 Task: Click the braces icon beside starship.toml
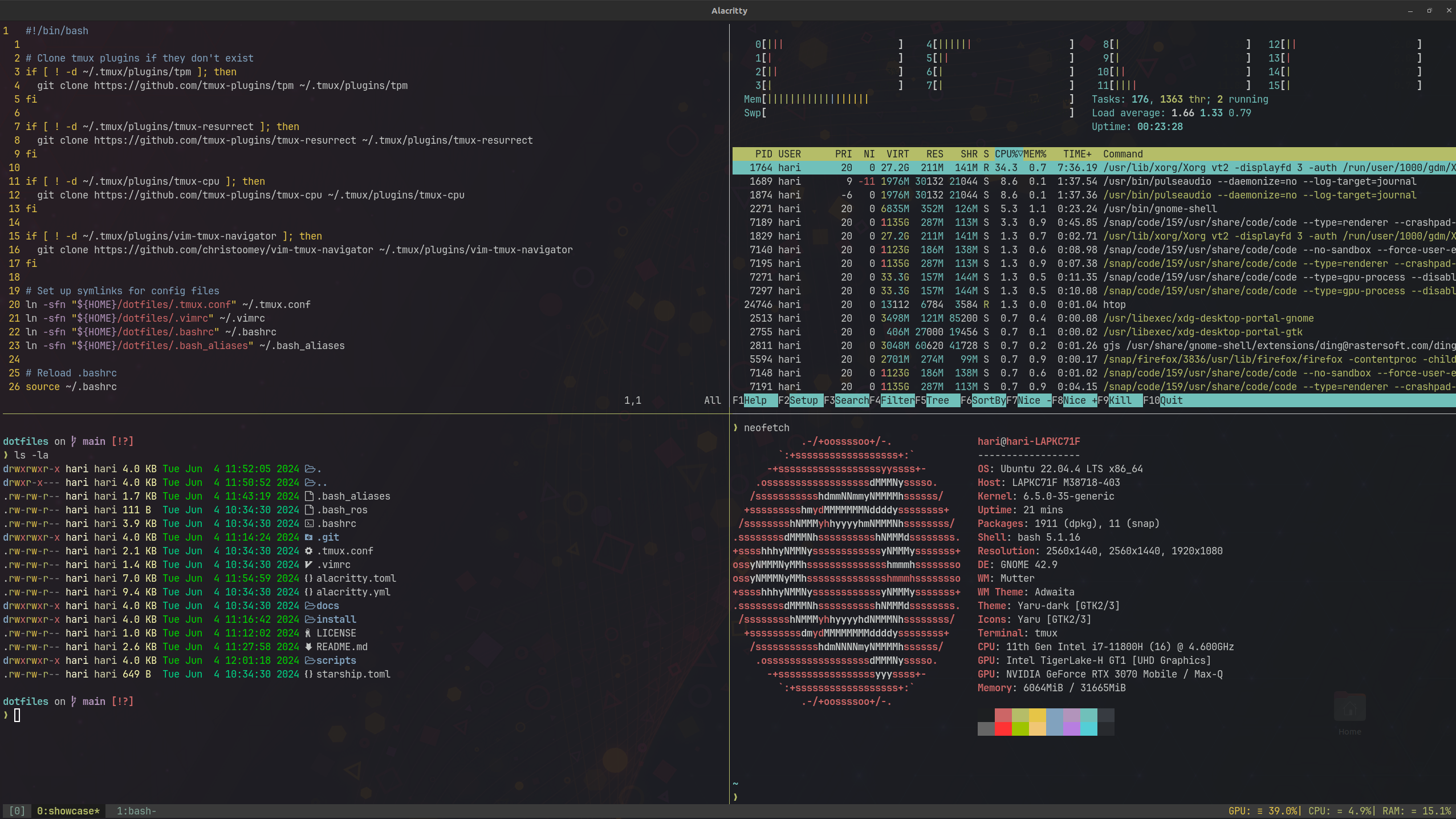309,674
